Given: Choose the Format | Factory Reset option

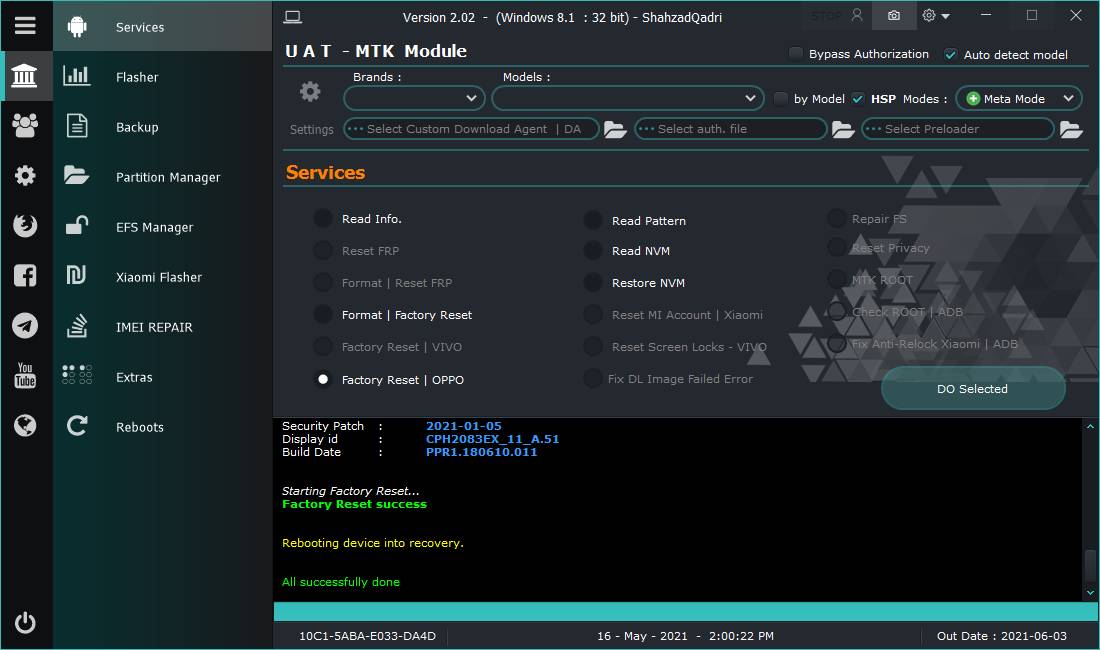Looking at the screenshot, I should coord(323,314).
